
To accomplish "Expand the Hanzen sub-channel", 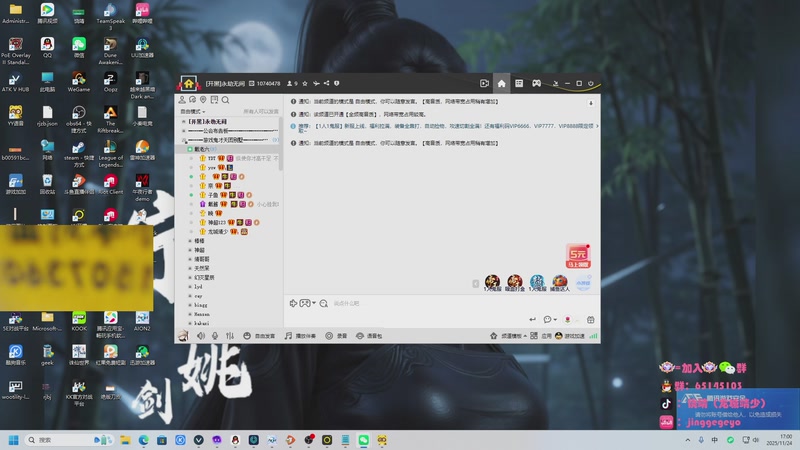I will click(x=190, y=314).
